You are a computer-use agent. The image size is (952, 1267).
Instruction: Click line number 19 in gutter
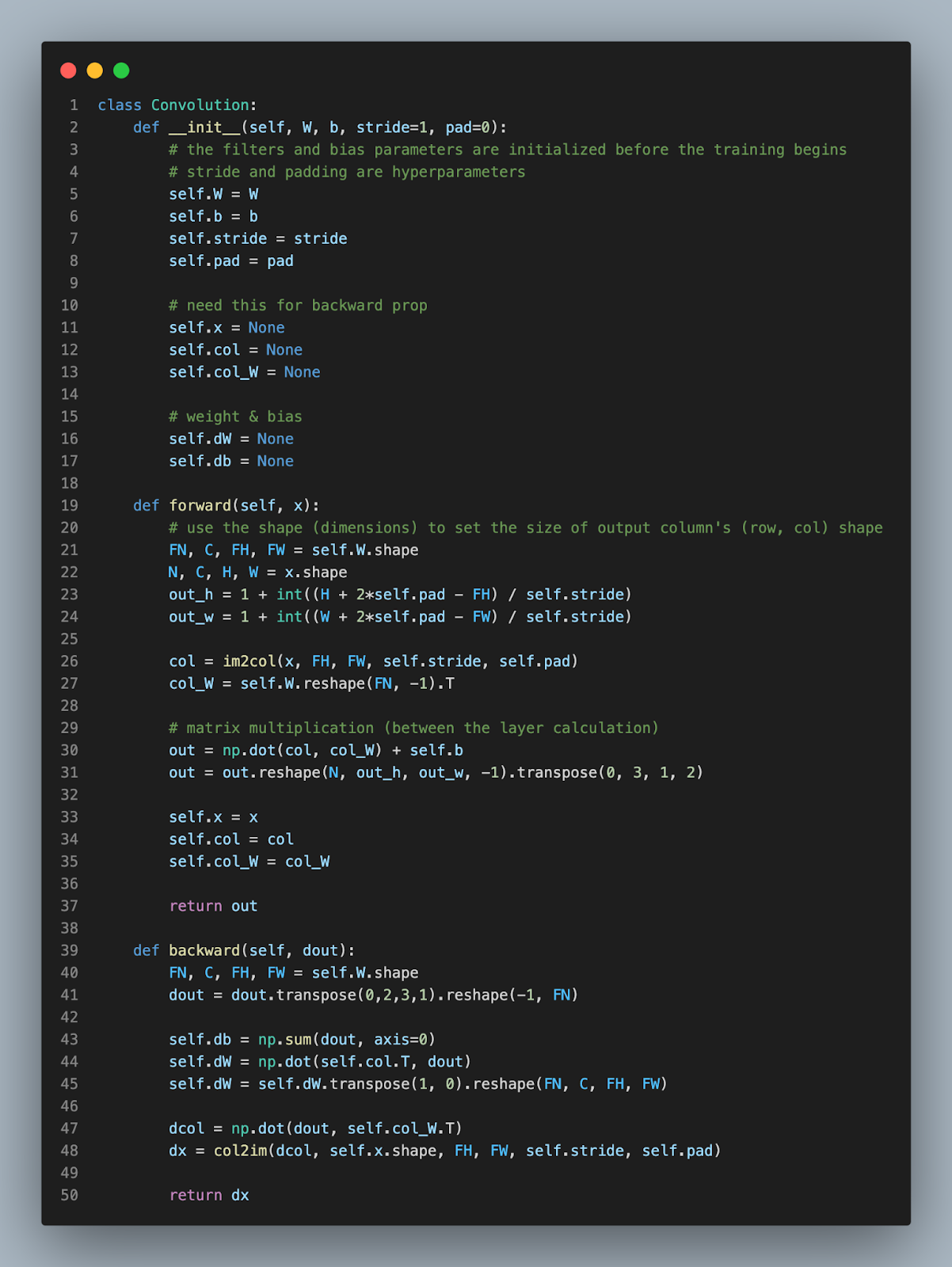(70, 505)
